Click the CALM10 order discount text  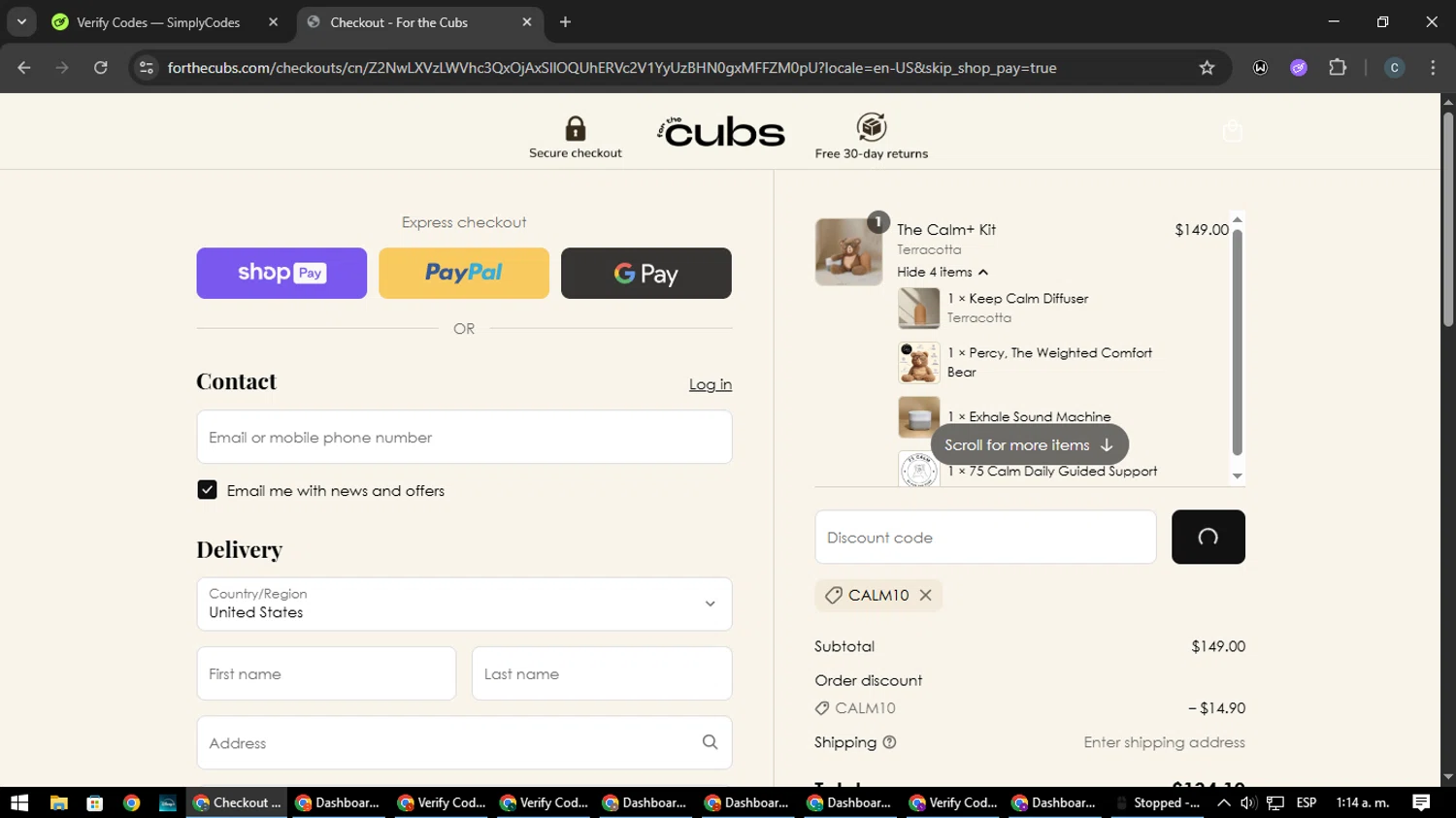click(865, 708)
